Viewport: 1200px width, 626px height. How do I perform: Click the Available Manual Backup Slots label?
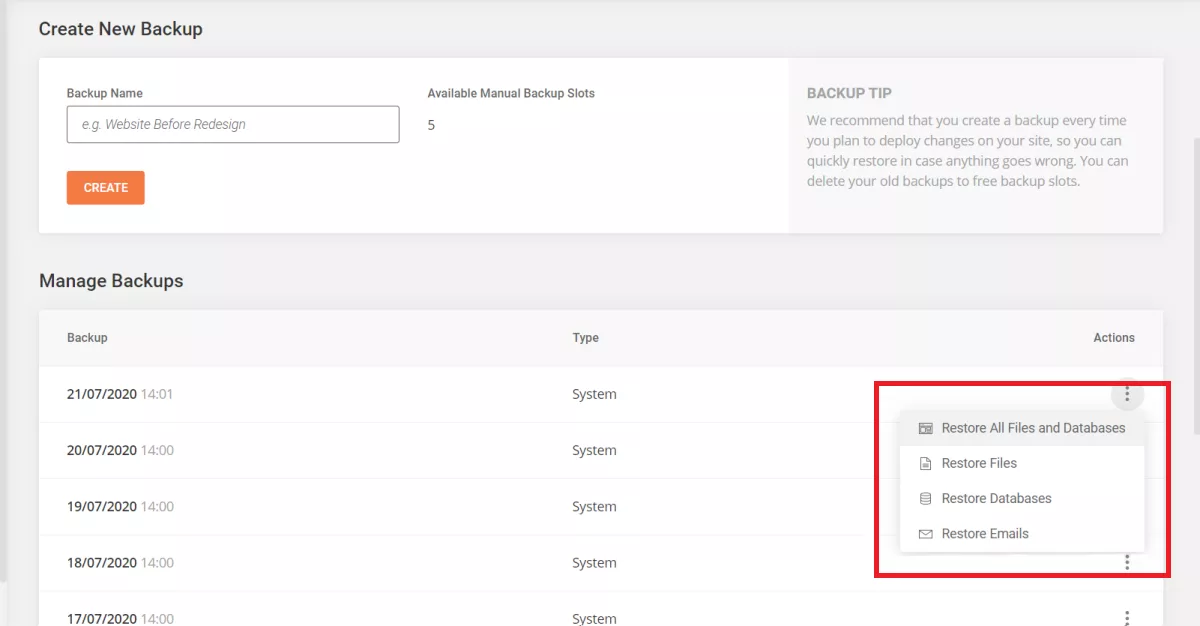(511, 93)
